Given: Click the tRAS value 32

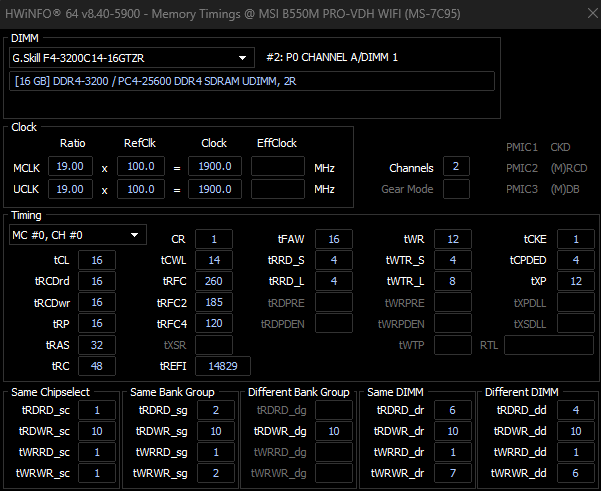Looking at the screenshot, I should pyautogui.click(x=97, y=344).
